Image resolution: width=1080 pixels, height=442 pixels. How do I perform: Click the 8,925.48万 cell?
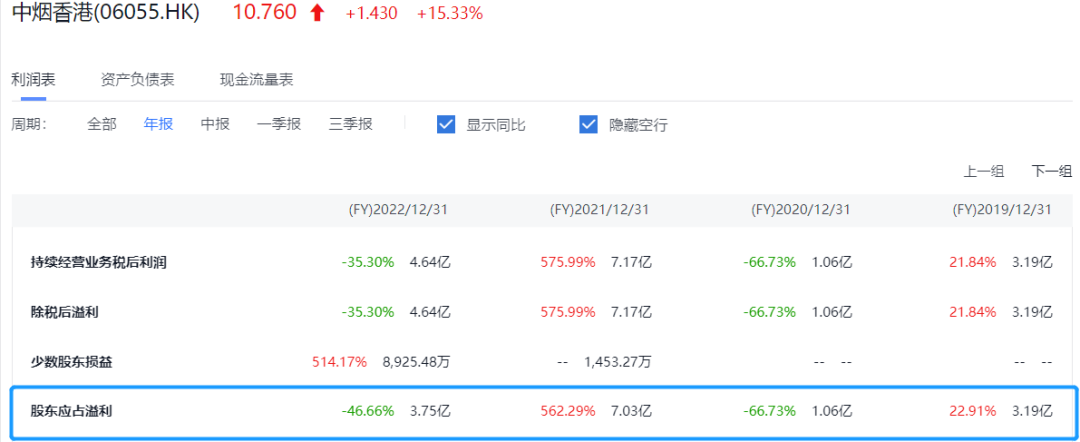[416, 362]
